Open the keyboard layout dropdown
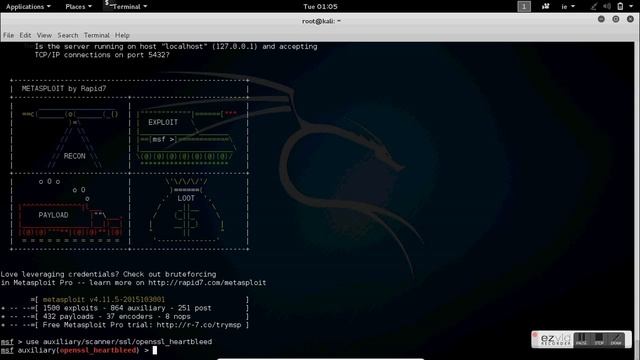The height and width of the screenshot is (360, 640). (568, 7)
